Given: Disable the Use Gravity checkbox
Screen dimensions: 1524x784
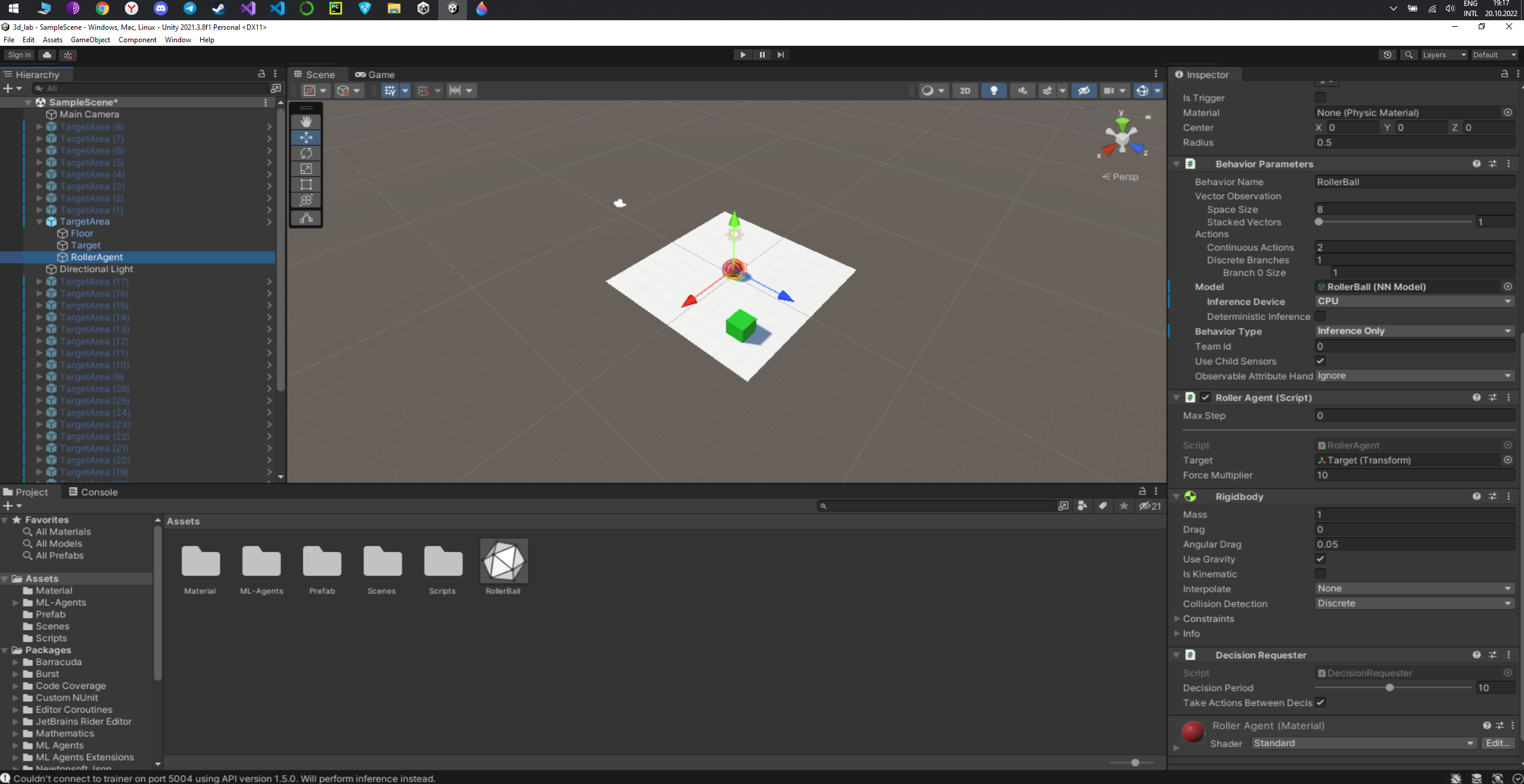Looking at the screenshot, I should (x=1320, y=559).
